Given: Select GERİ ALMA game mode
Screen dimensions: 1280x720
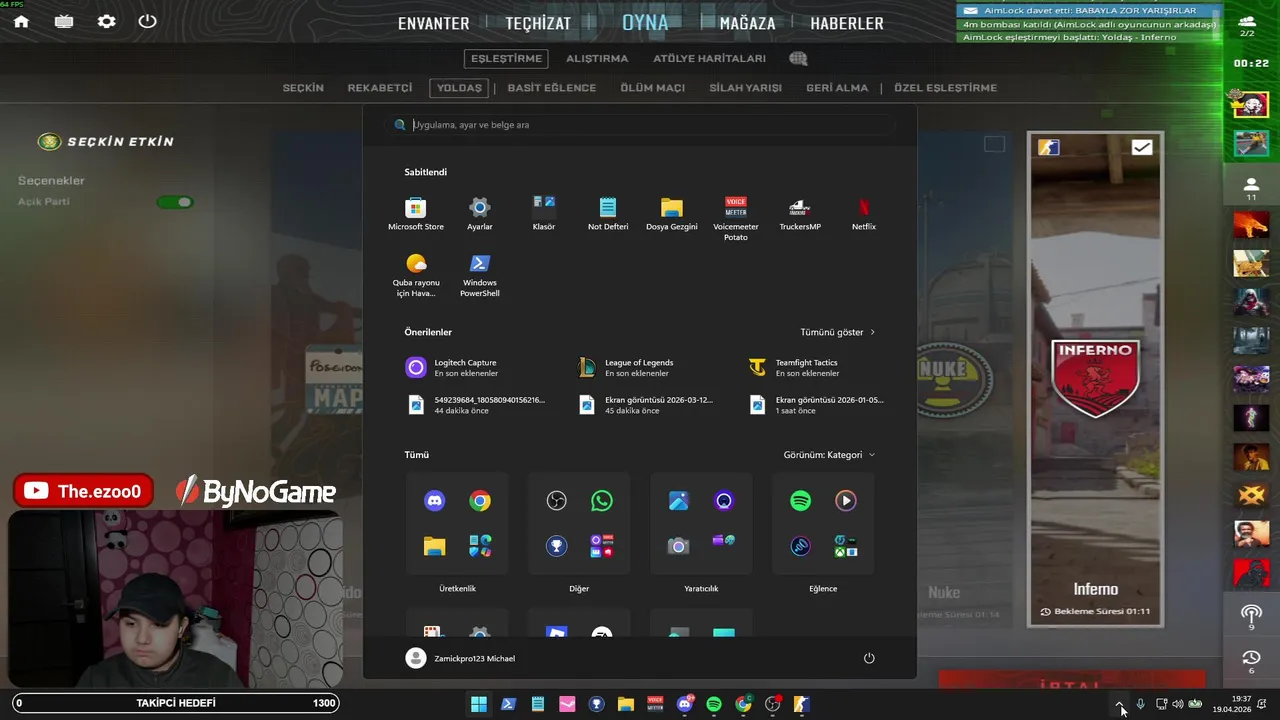Looking at the screenshot, I should tap(837, 88).
